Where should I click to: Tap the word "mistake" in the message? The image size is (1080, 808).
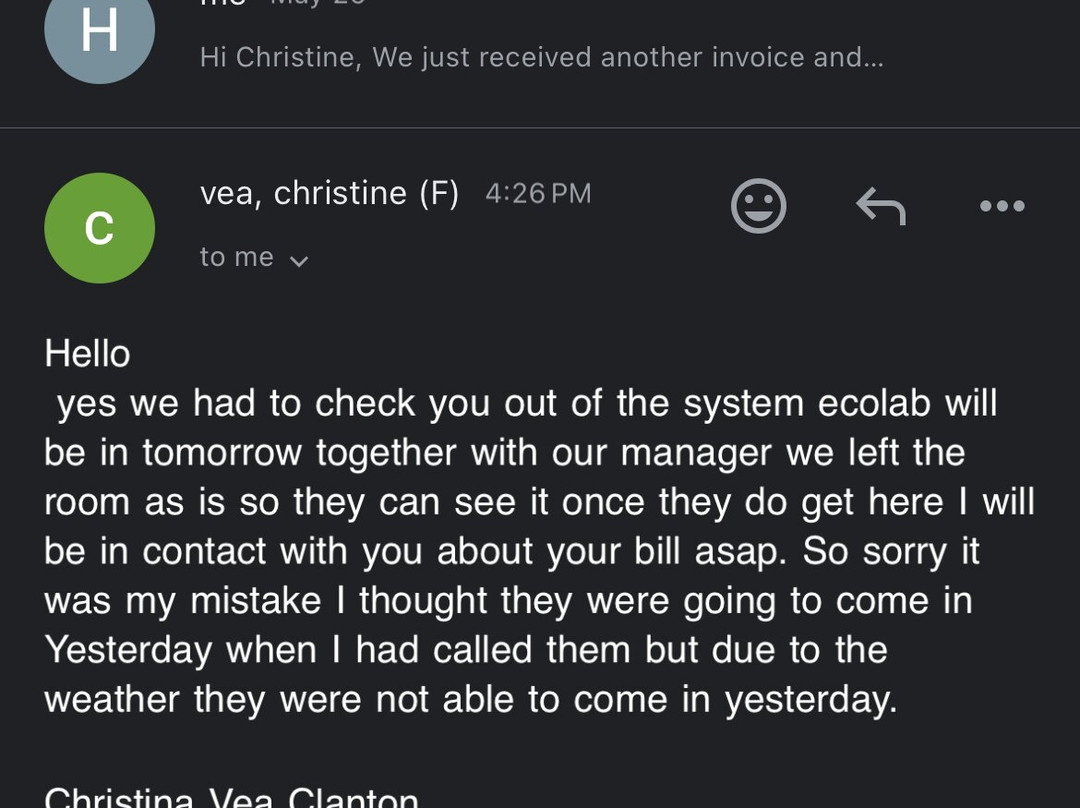click(256, 601)
